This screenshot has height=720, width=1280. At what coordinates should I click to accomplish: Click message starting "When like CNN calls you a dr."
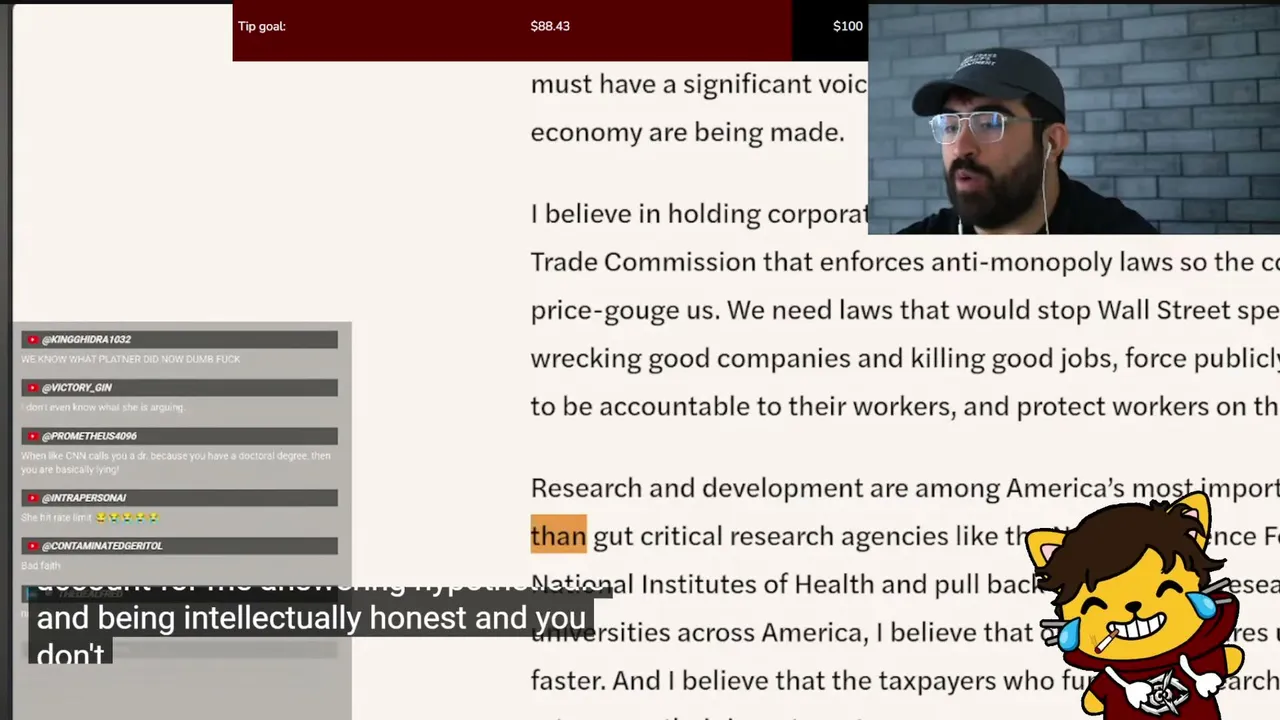pyautogui.click(x=176, y=462)
